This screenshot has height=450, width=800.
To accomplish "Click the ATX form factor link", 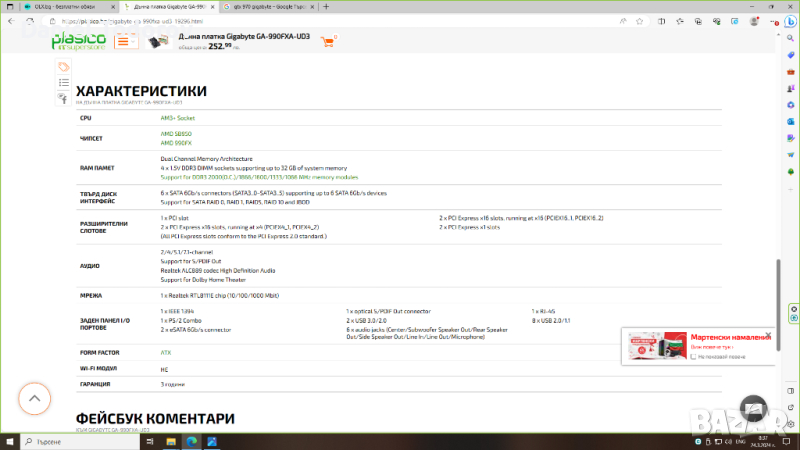I will (165, 352).
